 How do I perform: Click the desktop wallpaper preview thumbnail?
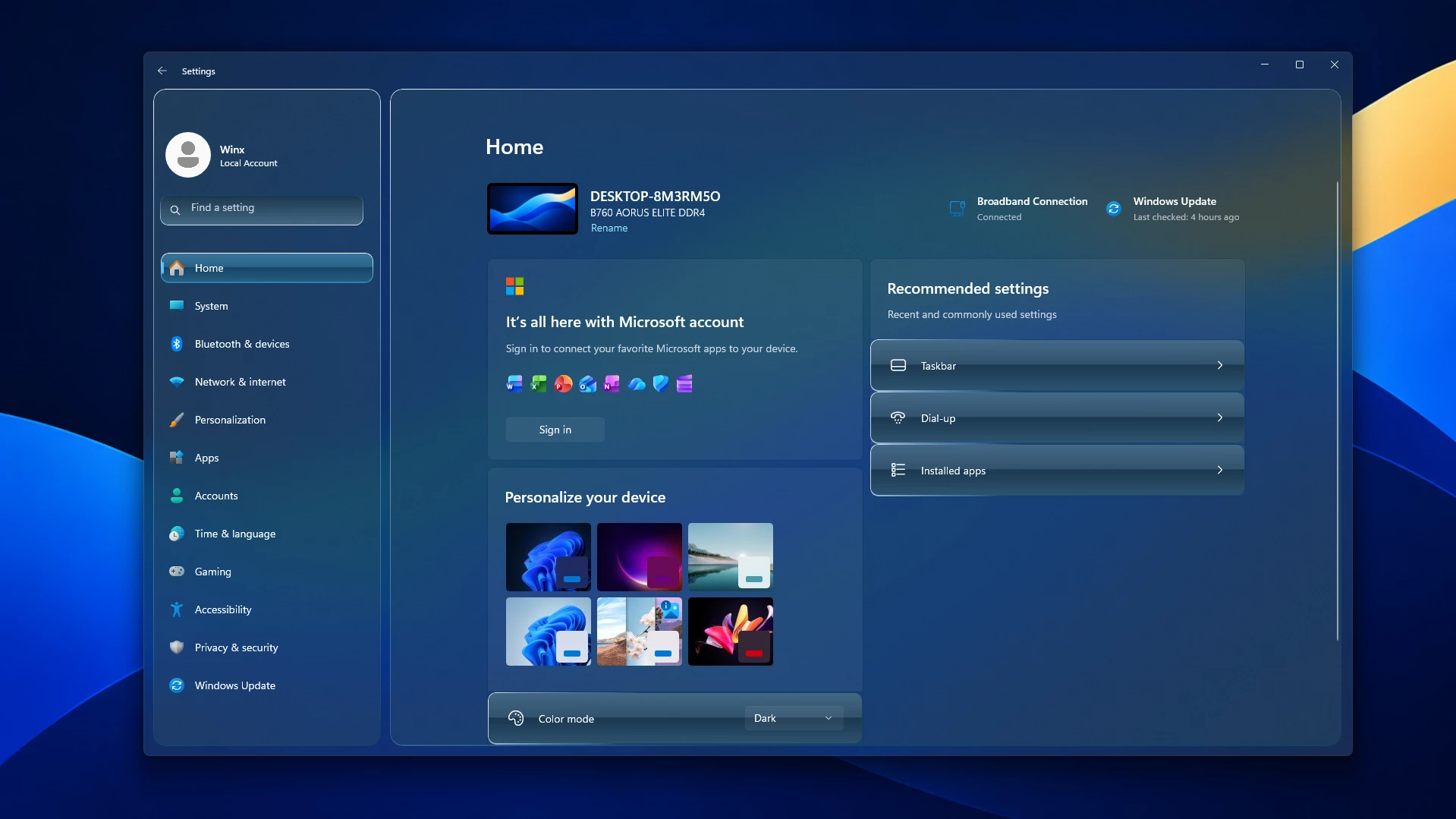coord(533,209)
